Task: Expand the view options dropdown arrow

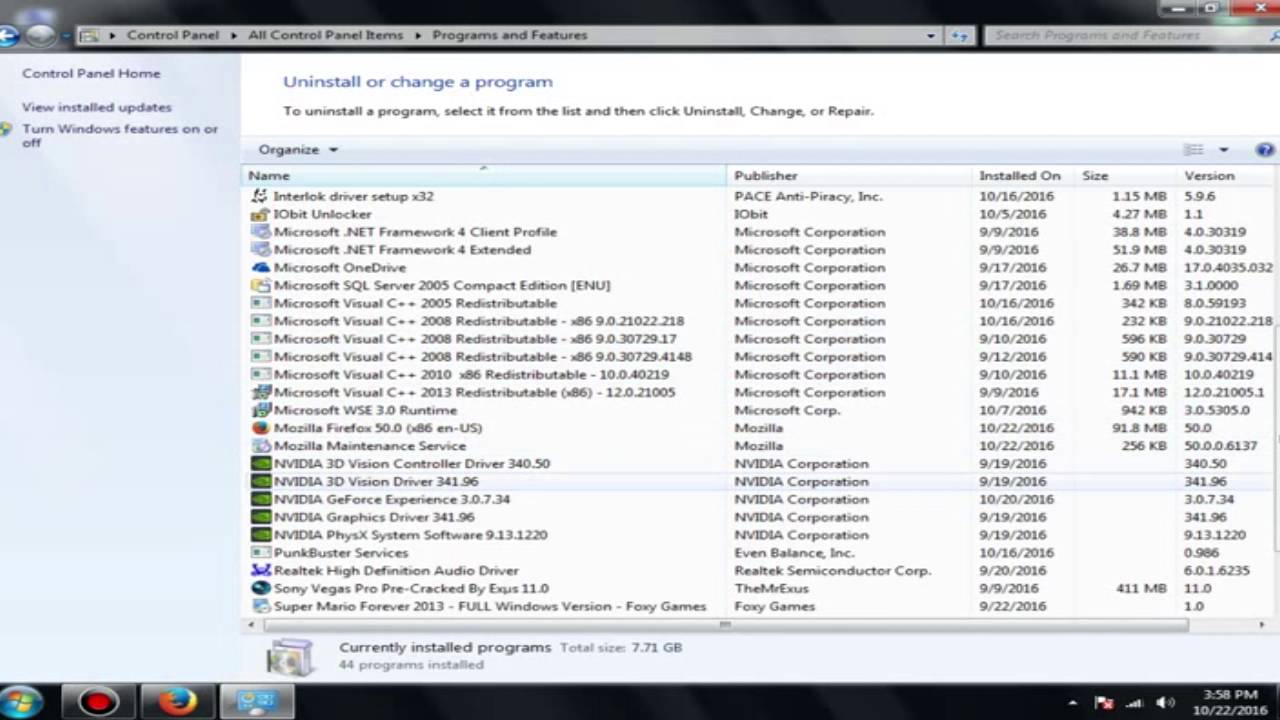Action: coord(1223,150)
